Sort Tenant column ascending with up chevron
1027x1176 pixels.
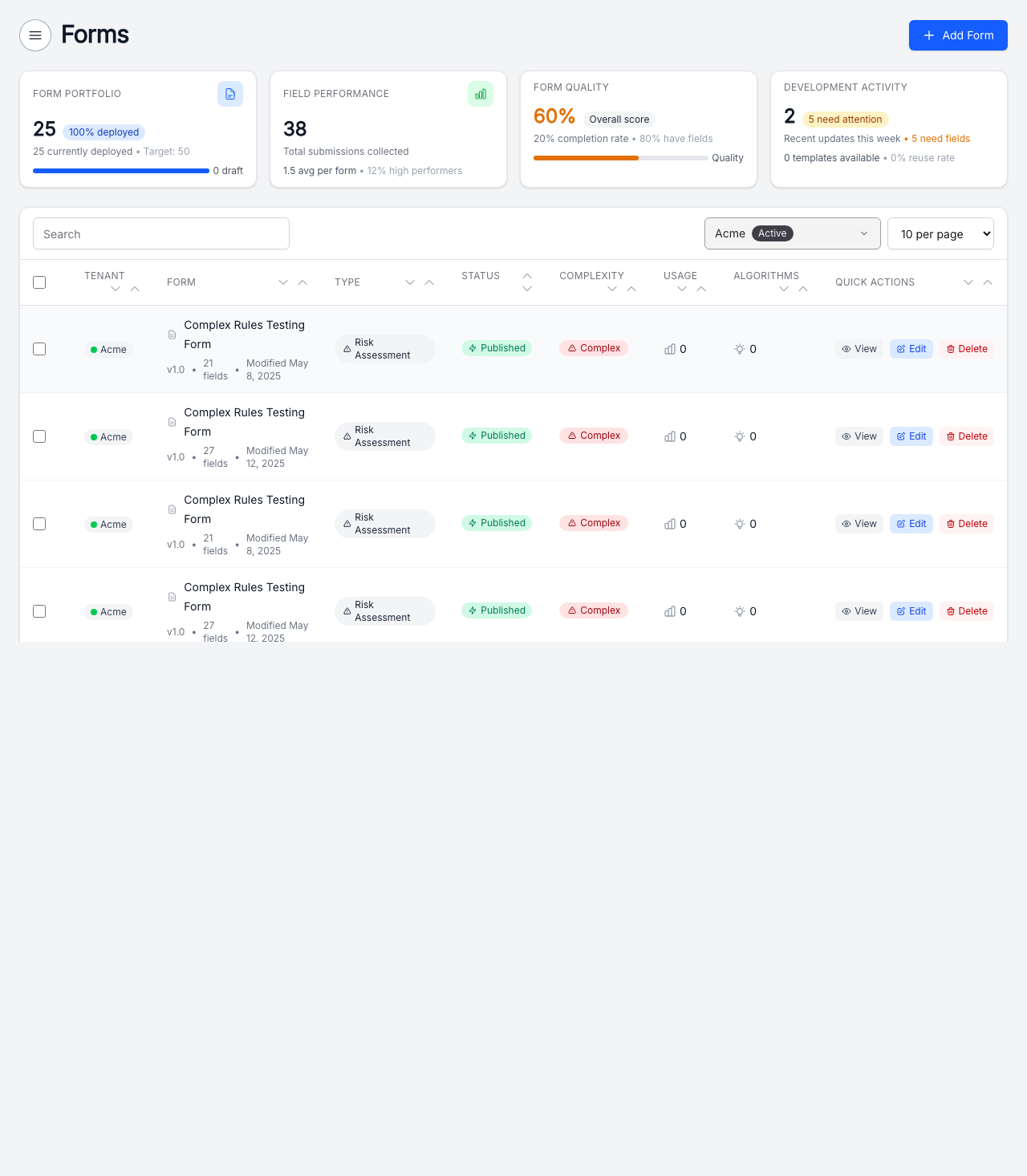pos(135,289)
